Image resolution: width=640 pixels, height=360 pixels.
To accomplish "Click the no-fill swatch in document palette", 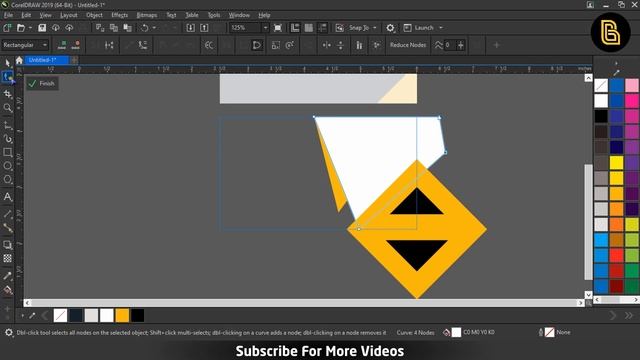I will 60,316.
